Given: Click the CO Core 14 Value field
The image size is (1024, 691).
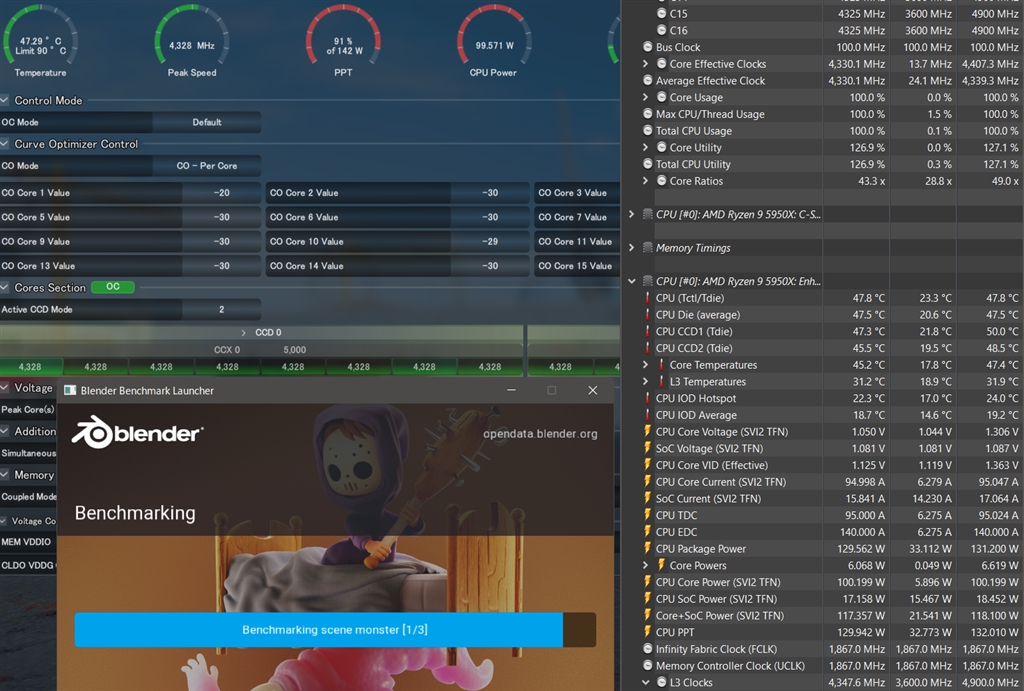Looking at the screenshot, I should click(x=490, y=266).
